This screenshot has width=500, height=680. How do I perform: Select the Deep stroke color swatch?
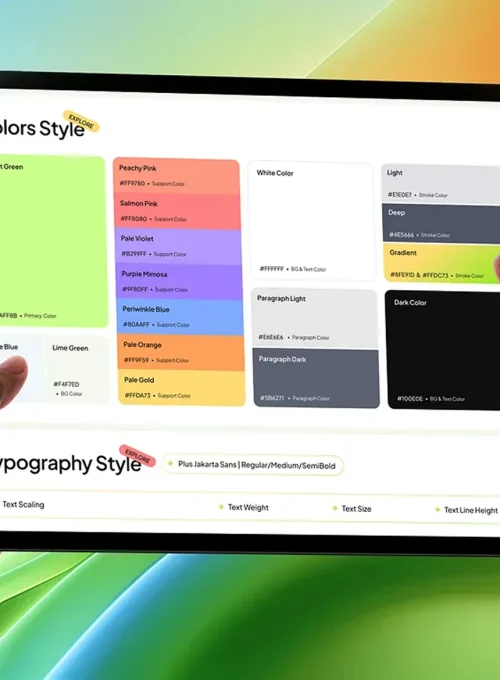[x=441, y=224]
